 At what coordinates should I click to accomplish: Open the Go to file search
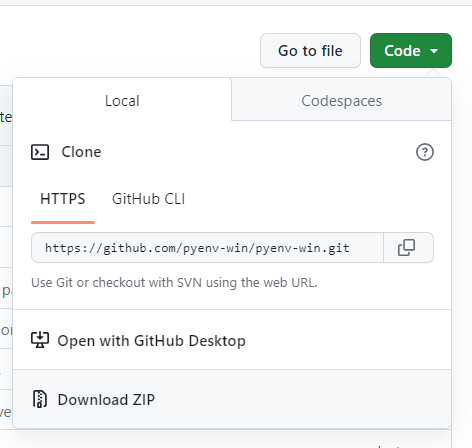310,51
